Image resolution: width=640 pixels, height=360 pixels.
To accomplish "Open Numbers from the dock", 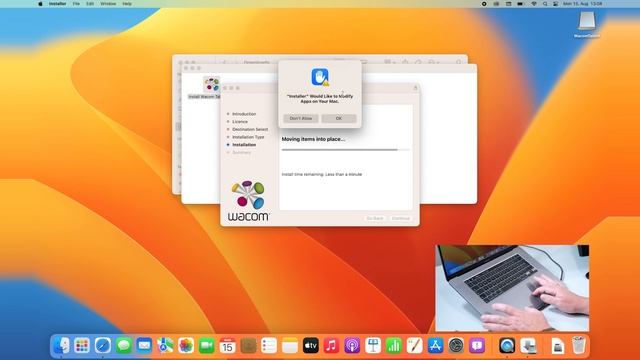I will click(x=394, y=346).
